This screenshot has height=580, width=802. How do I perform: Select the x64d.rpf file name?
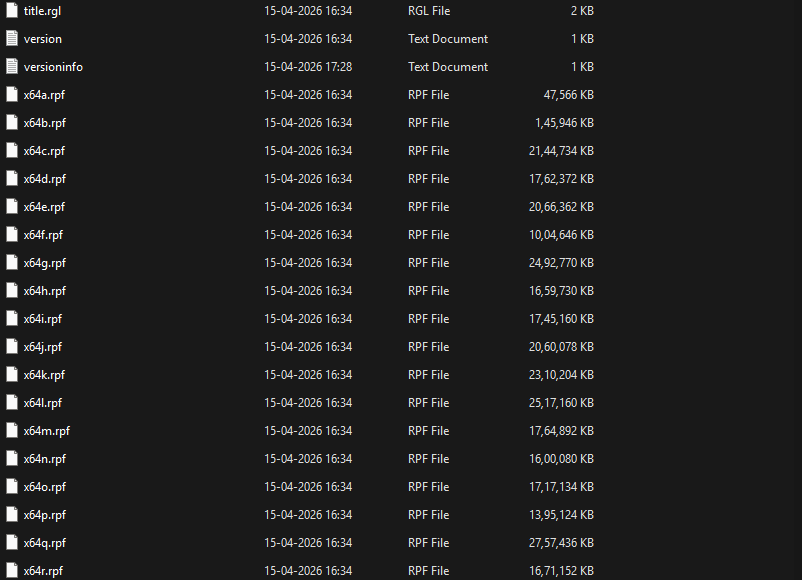tap(44, 179)
